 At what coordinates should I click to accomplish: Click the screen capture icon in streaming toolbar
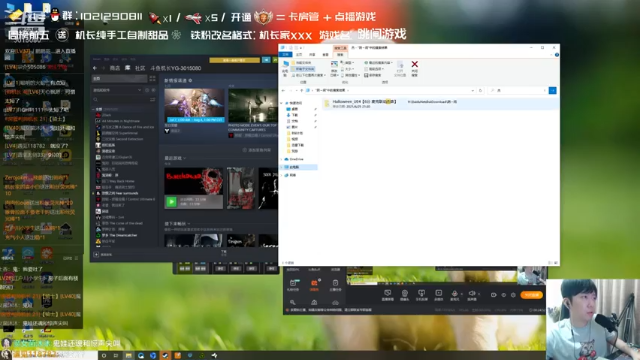(x=387, y=293)
